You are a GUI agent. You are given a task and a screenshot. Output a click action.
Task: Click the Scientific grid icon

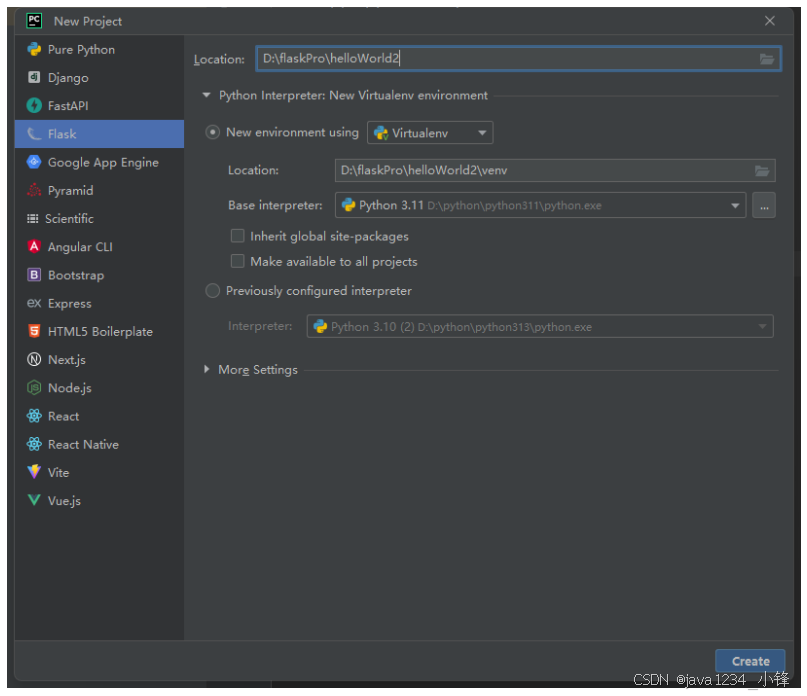32,219
